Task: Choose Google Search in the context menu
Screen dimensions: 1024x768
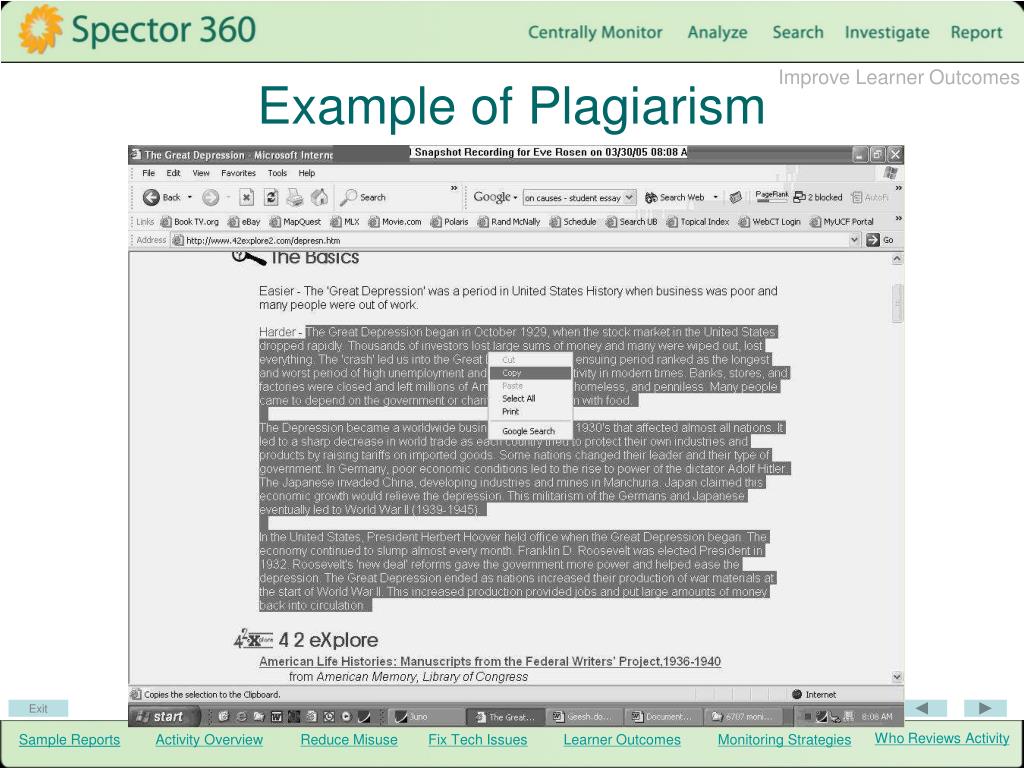Action: click(530, 431)
